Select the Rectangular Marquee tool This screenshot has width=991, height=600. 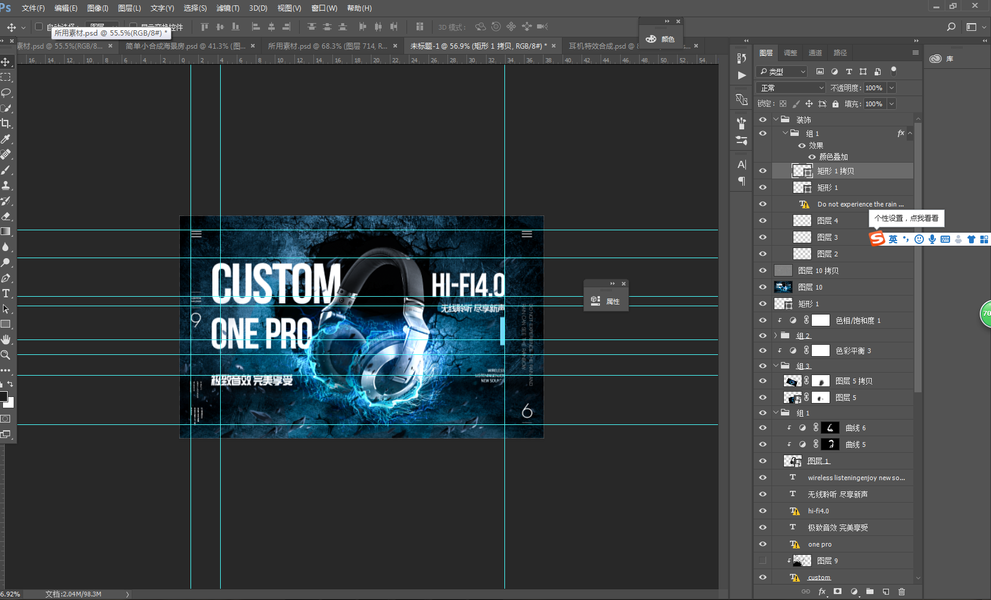(6, 77)
